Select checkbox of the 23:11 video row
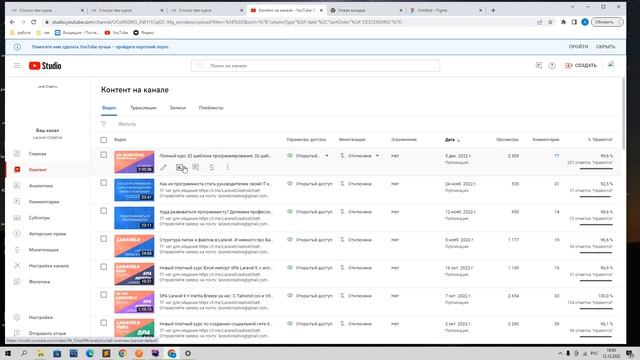640x360 pixels. (x=104, y=211)
